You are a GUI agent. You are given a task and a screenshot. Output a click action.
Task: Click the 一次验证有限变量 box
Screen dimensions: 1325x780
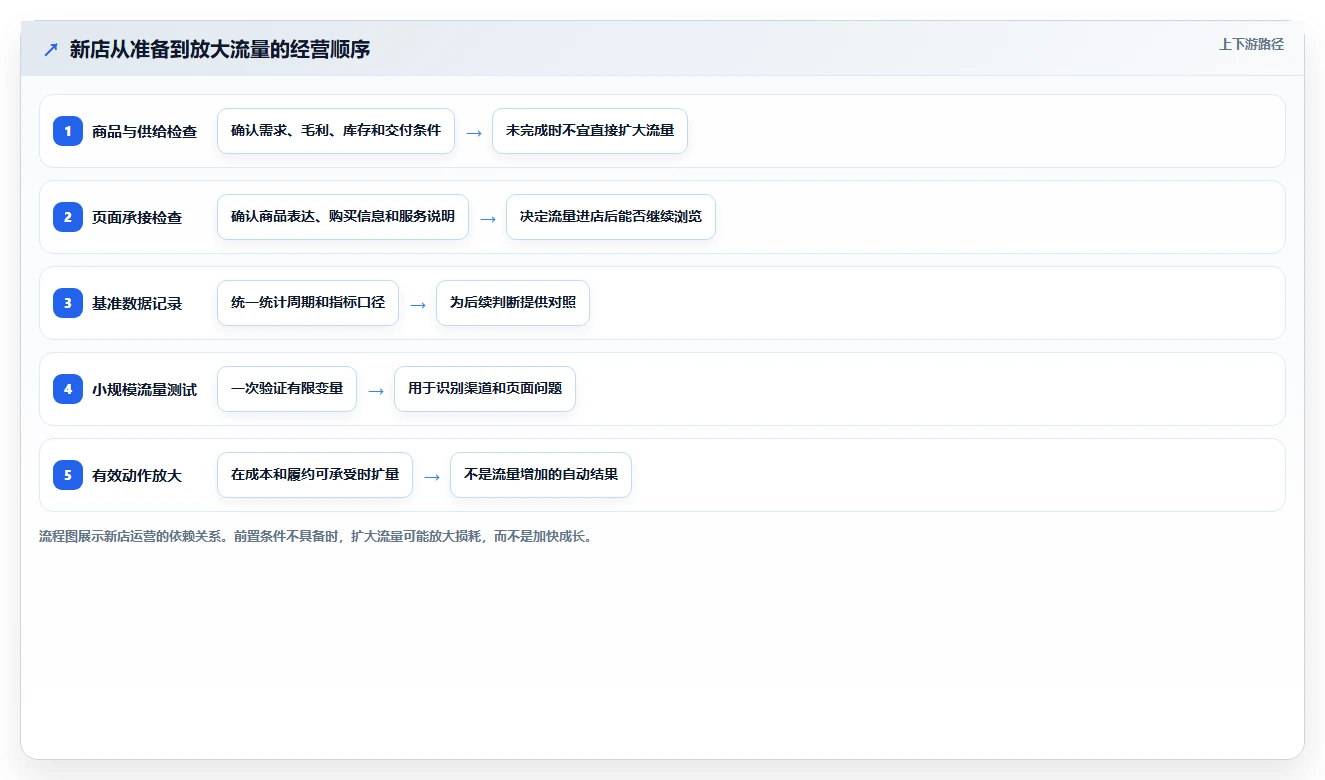pos(287,389)
